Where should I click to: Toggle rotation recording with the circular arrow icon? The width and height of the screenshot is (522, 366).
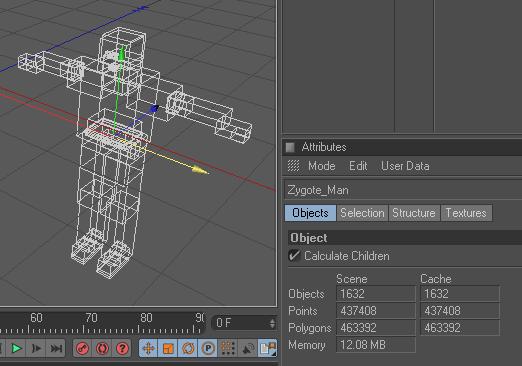click(188, 348)
